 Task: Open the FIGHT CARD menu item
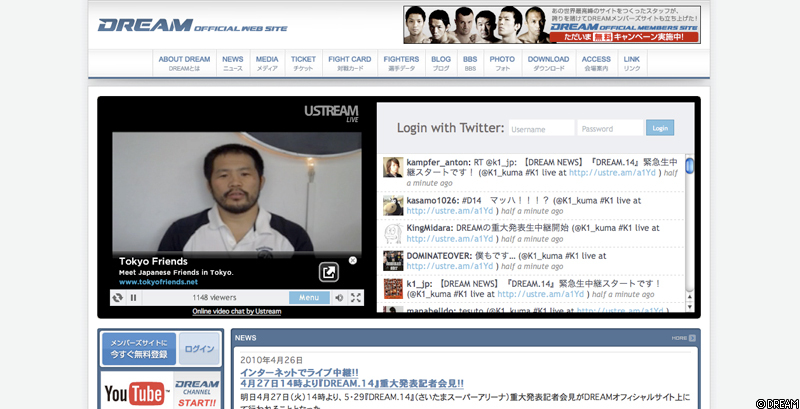click(349, 63)
